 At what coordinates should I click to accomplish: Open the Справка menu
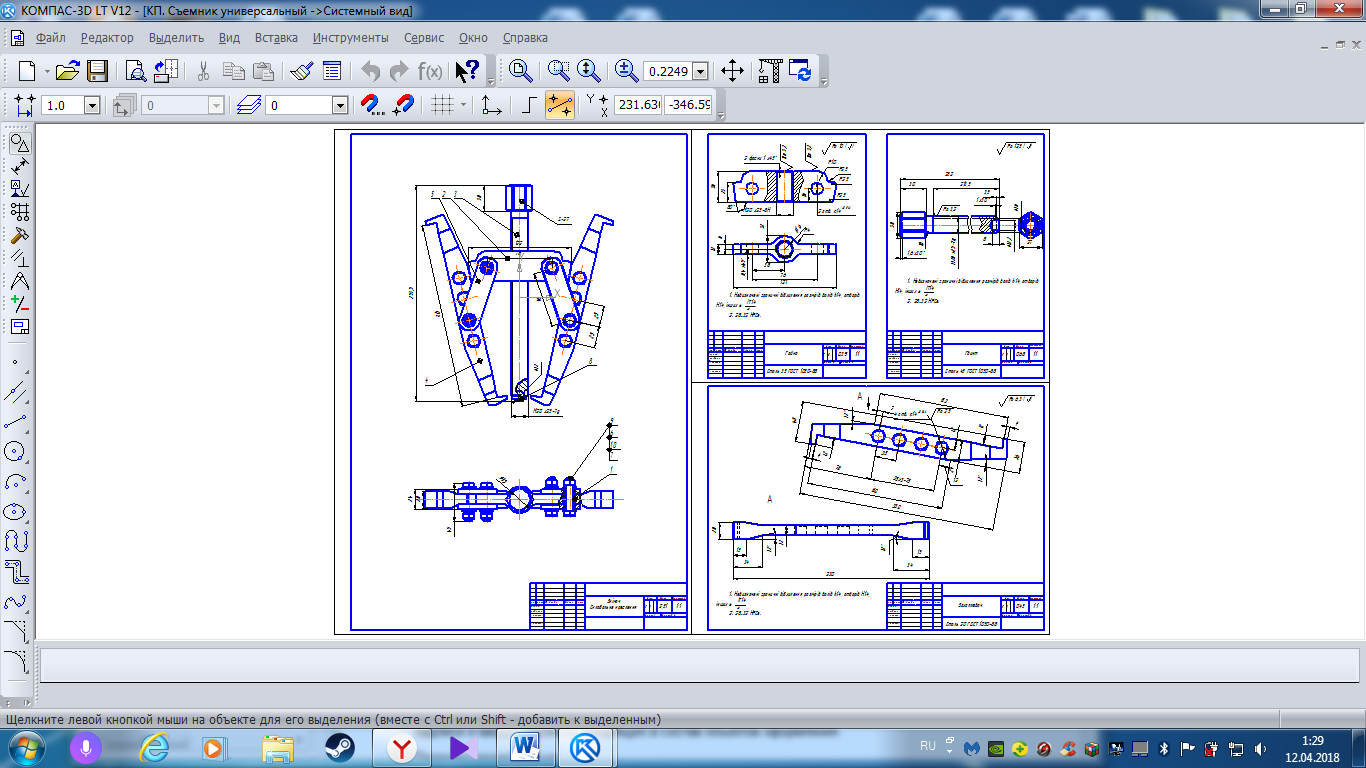click(525, 38)
